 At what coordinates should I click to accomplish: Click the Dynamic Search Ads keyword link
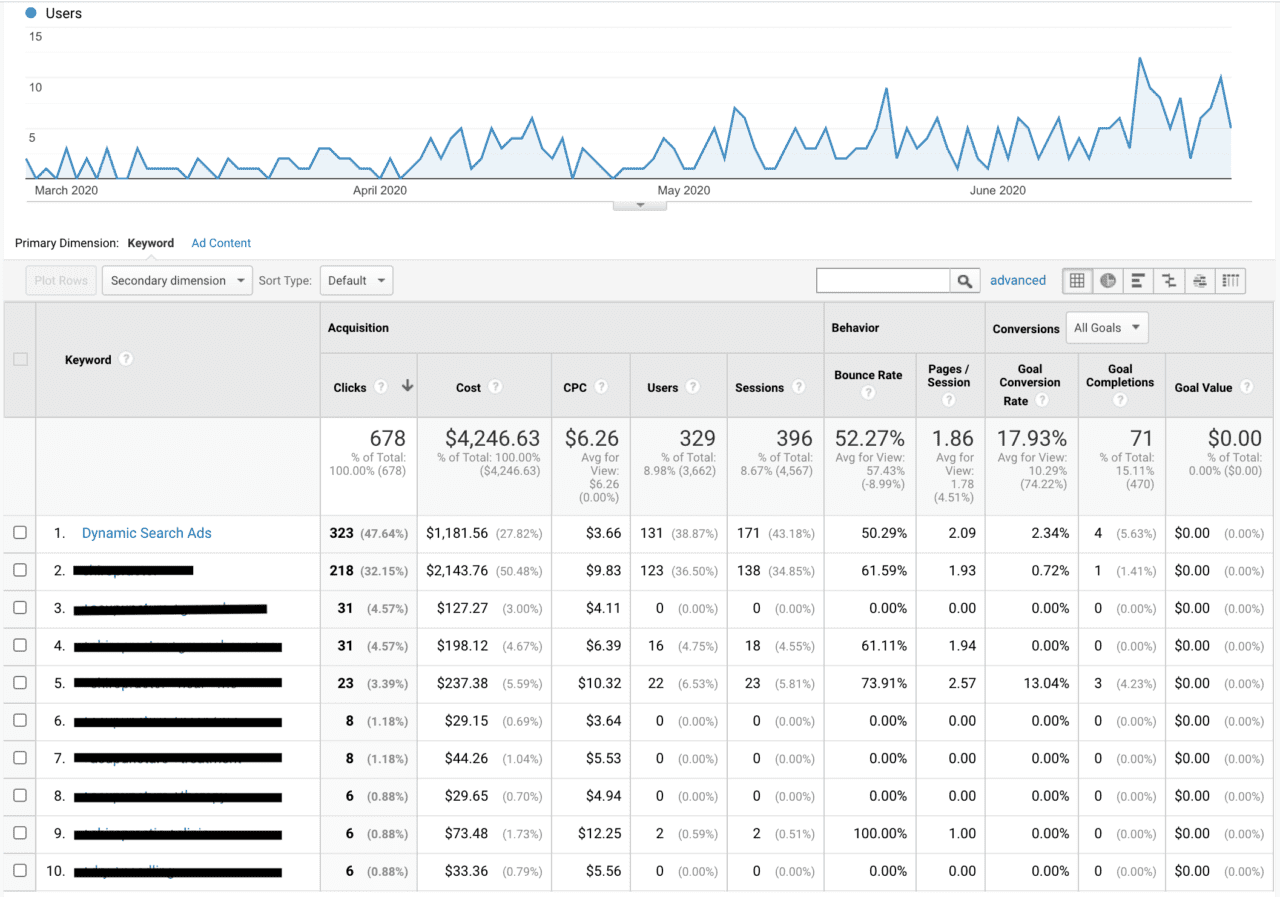coord(146,533)
